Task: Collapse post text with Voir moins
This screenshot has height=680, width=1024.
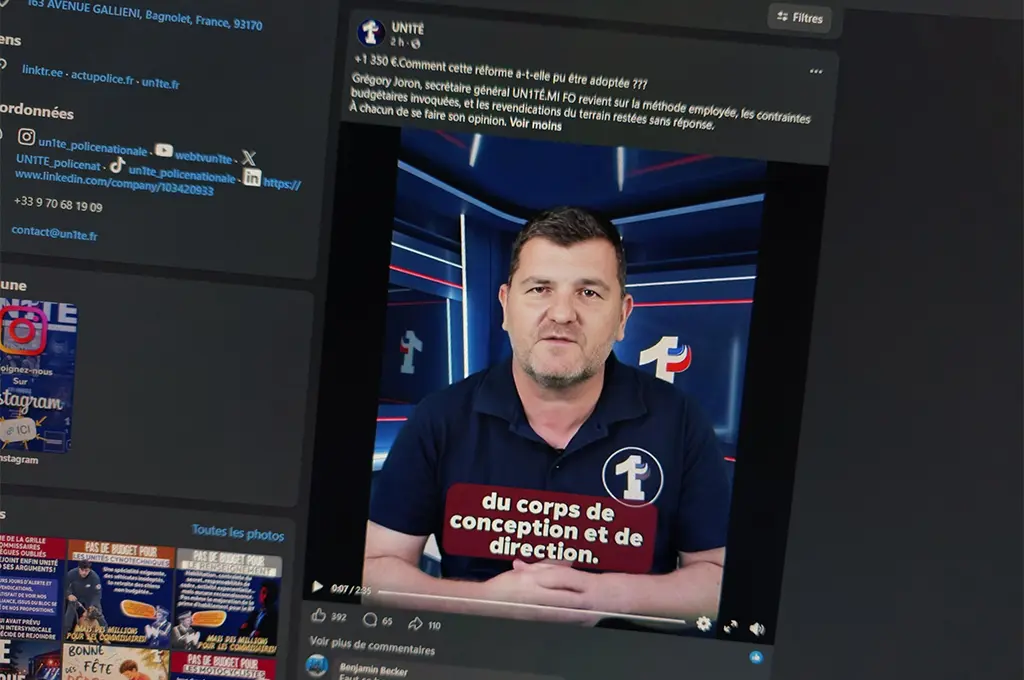Action: tap(535, 123)
